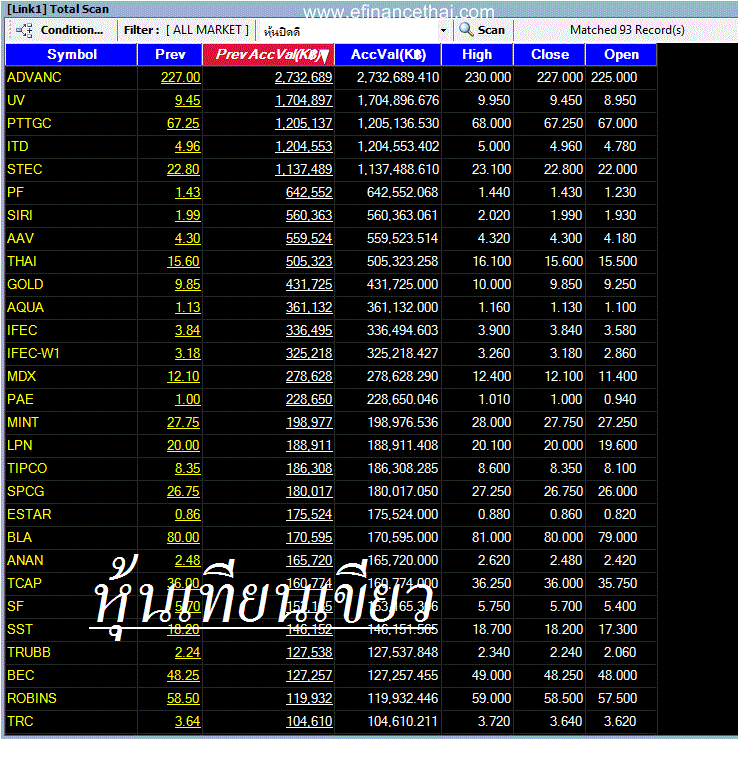Image resolution: width=738 pixels, height=758 pixels.
Task: Select the ITD symbol
Action: coord(18,146)
